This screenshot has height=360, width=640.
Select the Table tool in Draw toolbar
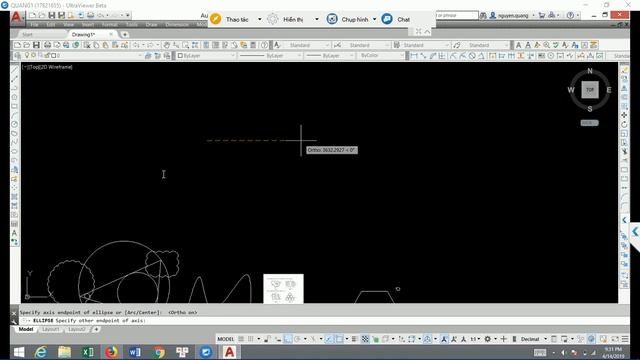click(x=15, y=224)
